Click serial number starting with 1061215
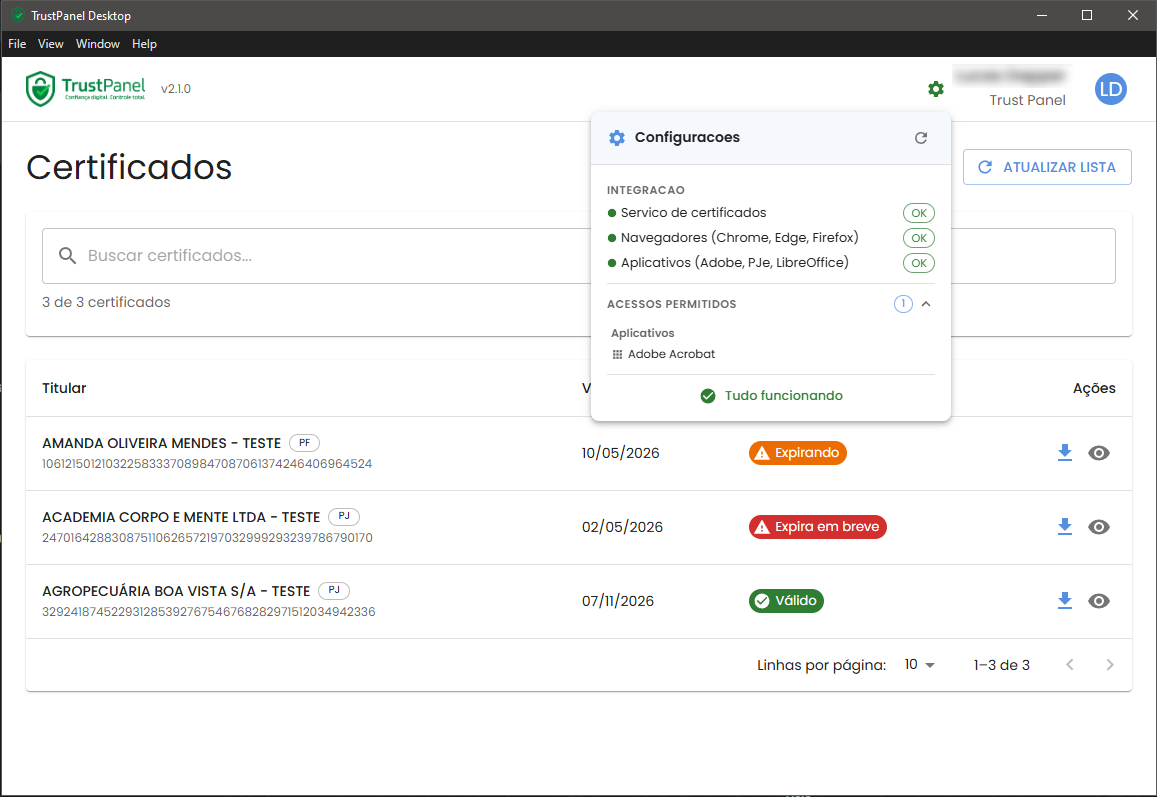This screenshot has height=797, width=1157. tap(207, 464)
